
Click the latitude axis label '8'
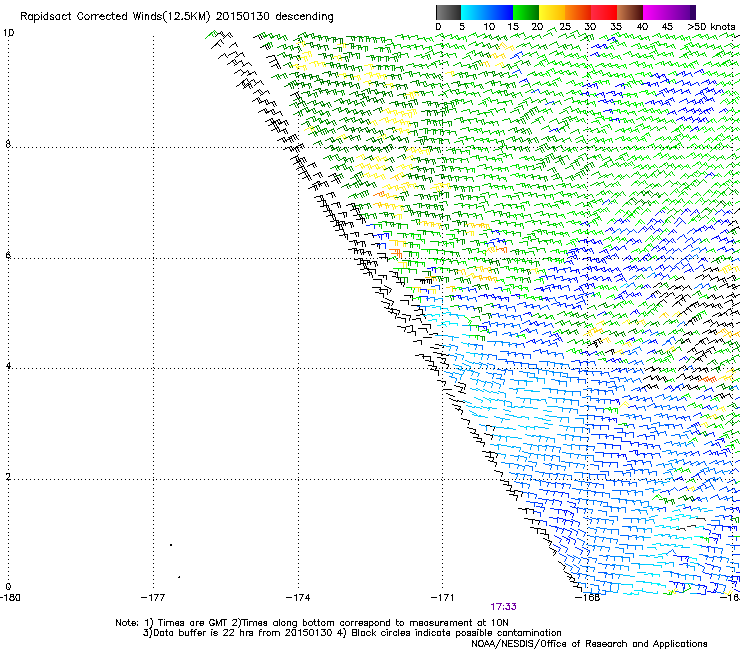tap(8, 144)
